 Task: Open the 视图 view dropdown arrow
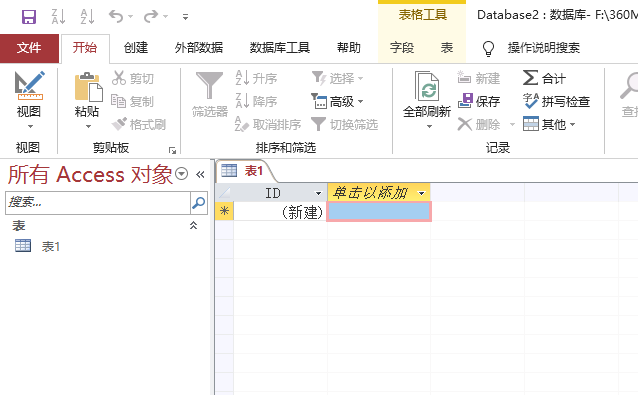pos(31,127)
